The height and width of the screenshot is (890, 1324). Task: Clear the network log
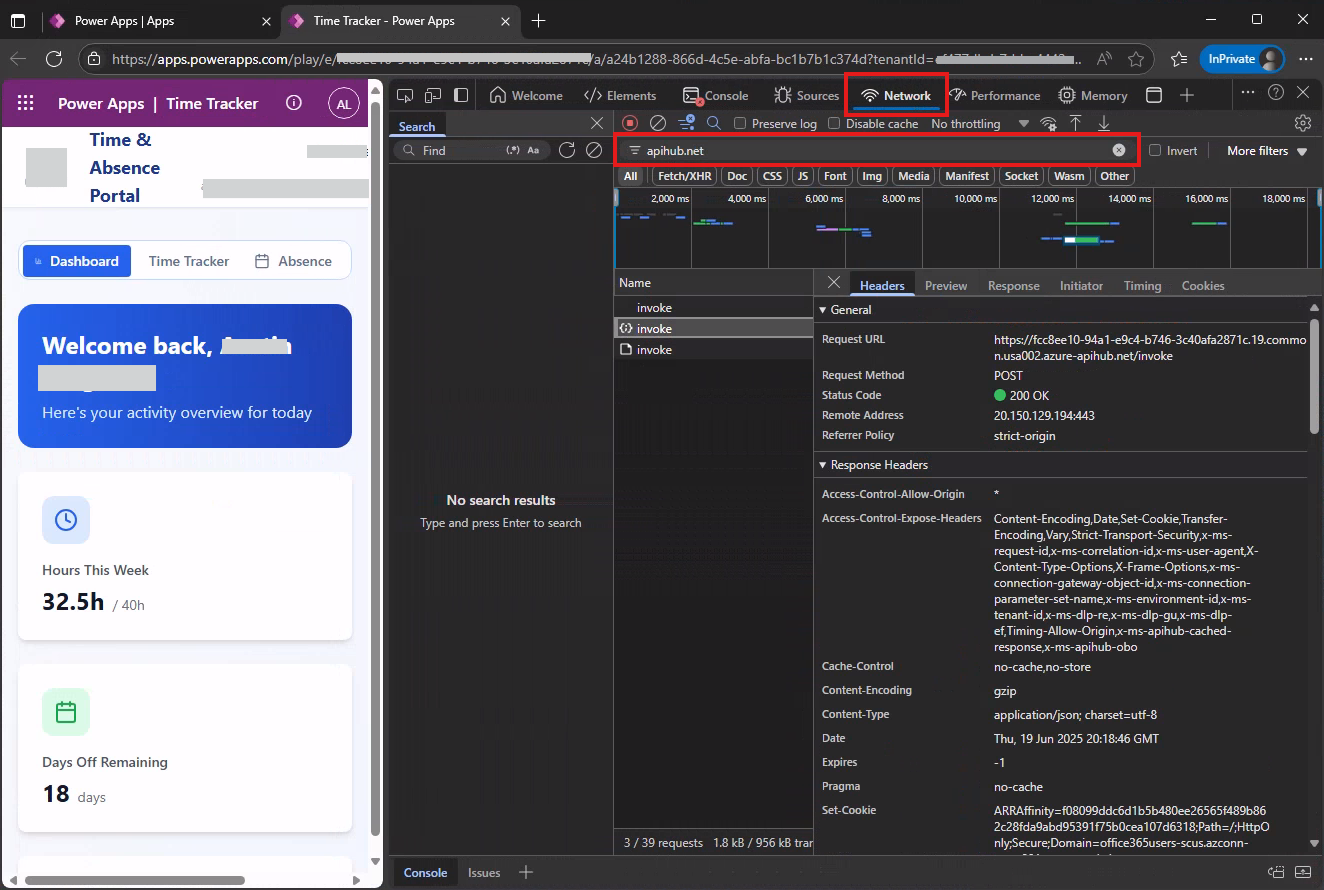click(657, 122)
